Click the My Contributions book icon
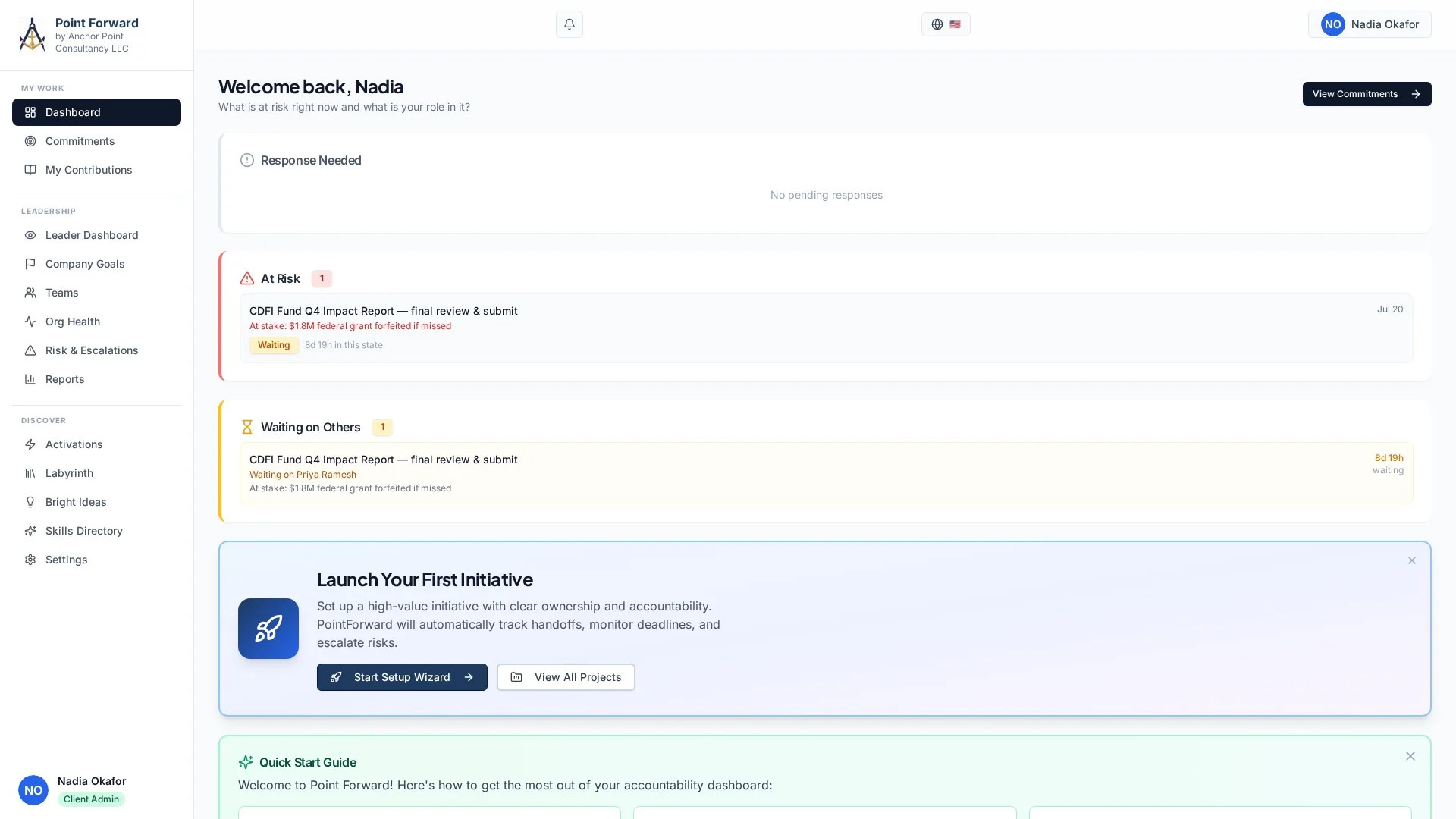This screenshot has height=819, width=1456. click(30, 170)
